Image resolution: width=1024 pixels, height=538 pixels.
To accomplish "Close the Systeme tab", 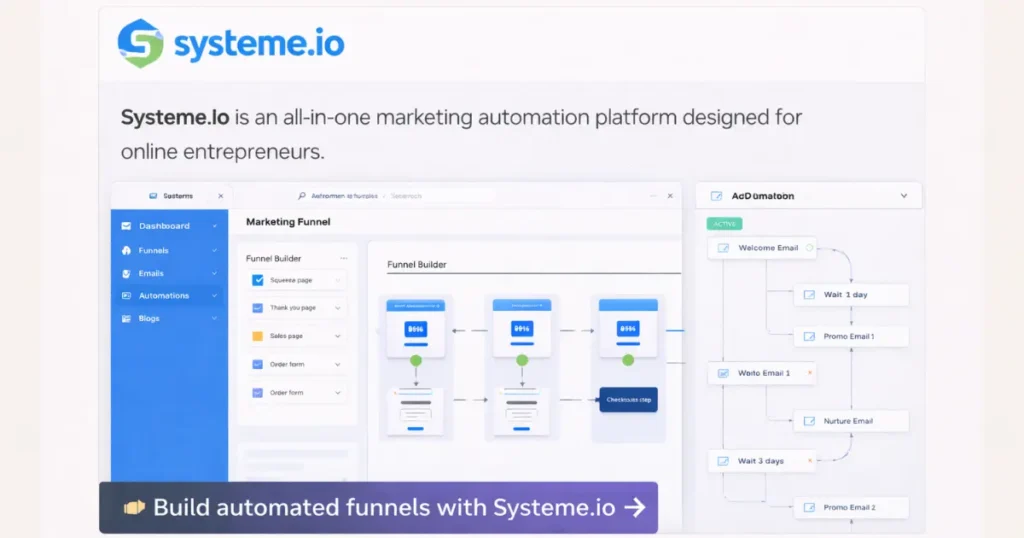I will 221,196.
